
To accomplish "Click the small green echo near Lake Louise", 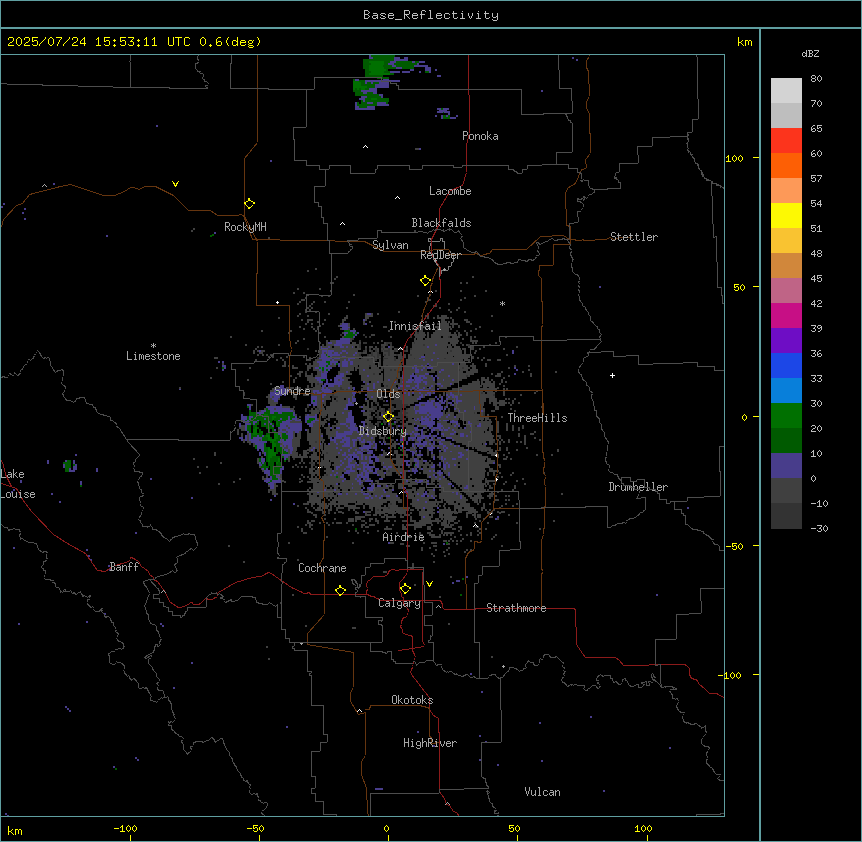I will (x=69, y=466).
